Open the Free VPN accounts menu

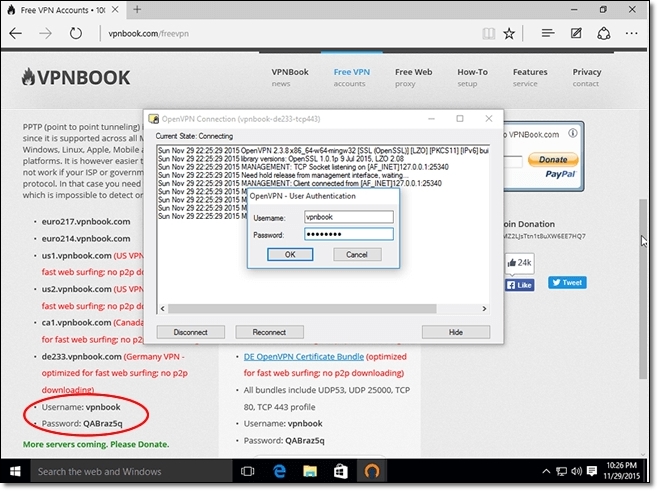[352, 77]
